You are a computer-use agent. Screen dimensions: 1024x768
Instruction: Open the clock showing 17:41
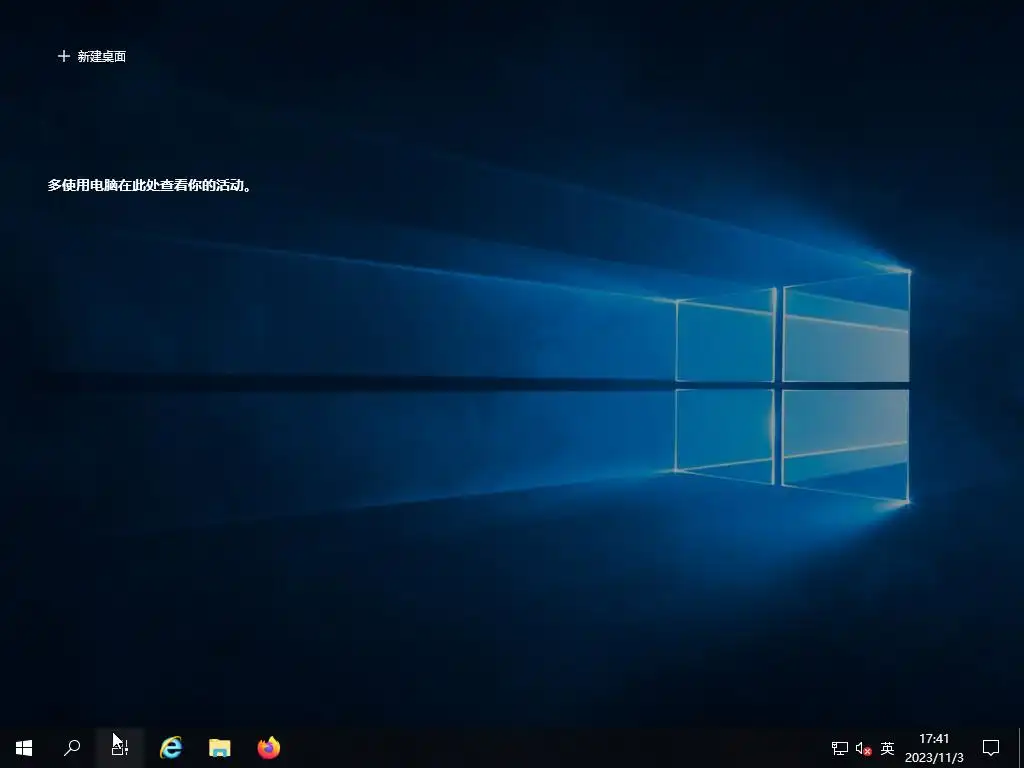pos(934,748)
